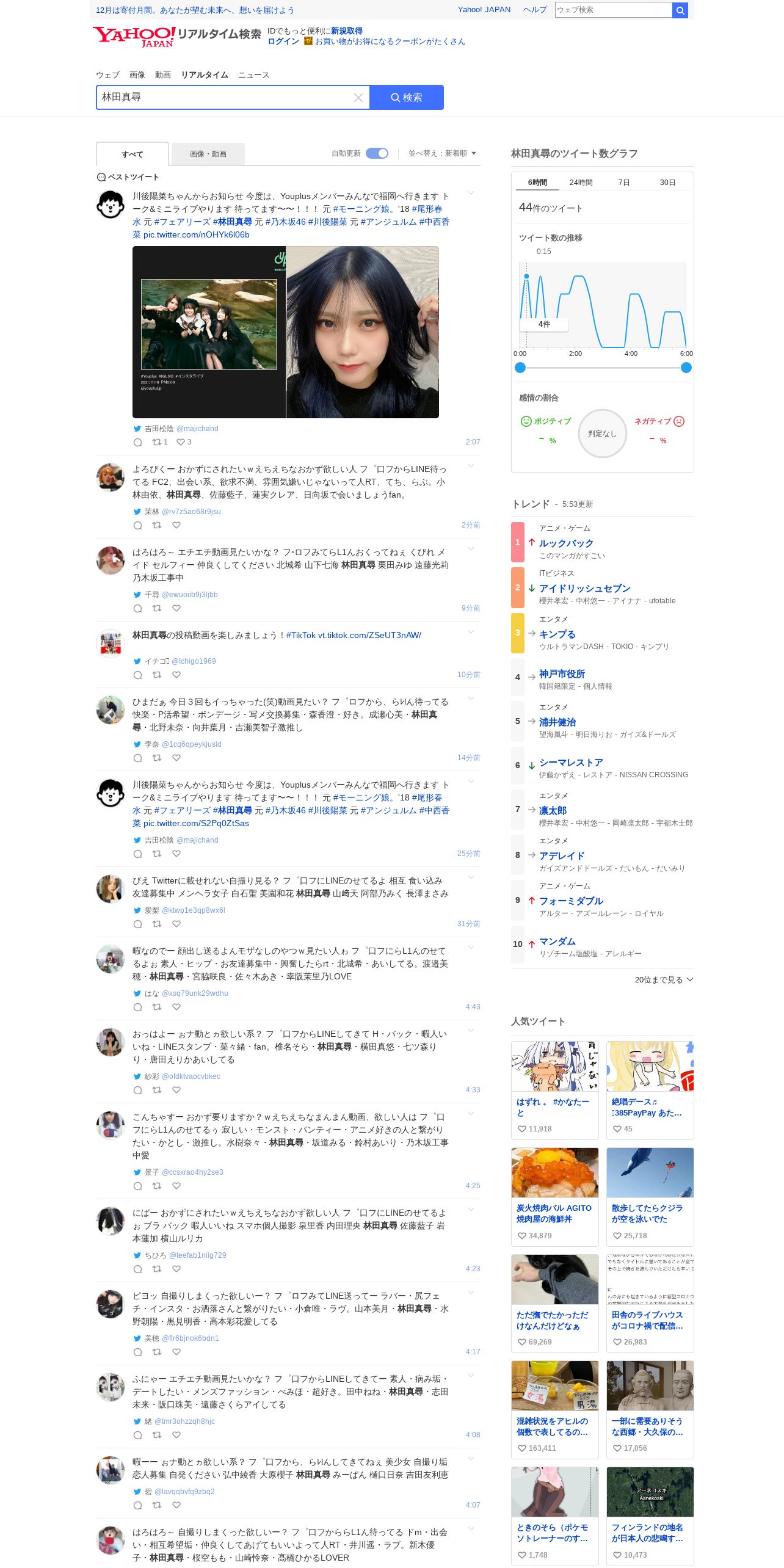Open the blue-haired selfie photo in first tweet
Screen dimensions: 784x1568
(363, 332)
